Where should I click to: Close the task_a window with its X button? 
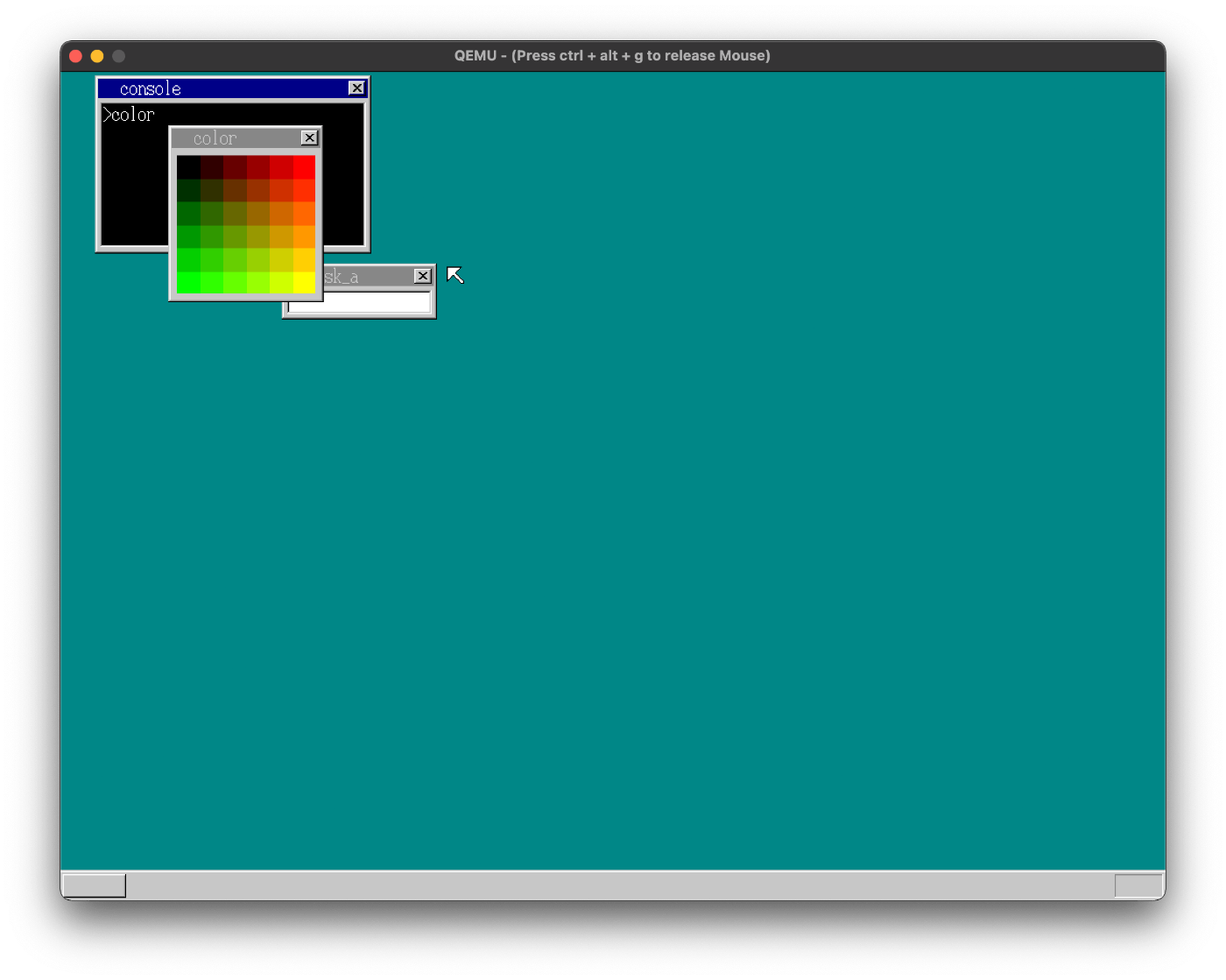[x=423, y=276]
